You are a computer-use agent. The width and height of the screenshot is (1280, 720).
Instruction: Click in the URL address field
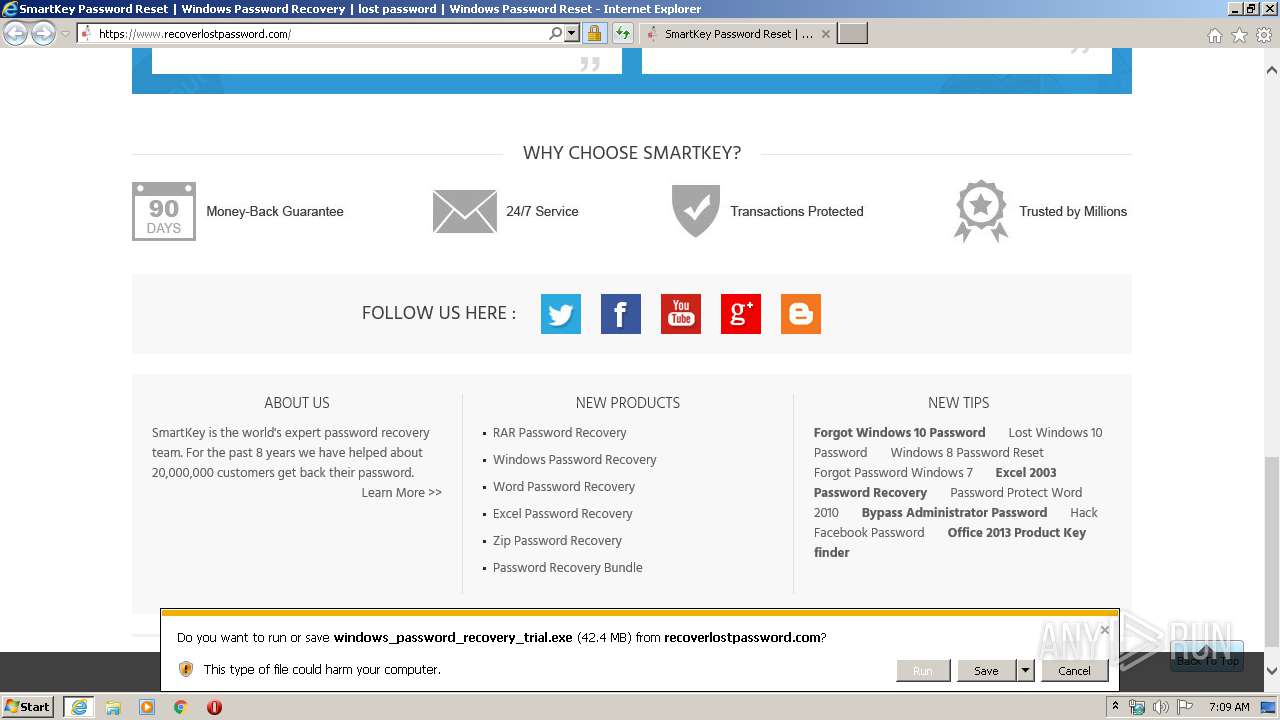[x=320, y=33]
